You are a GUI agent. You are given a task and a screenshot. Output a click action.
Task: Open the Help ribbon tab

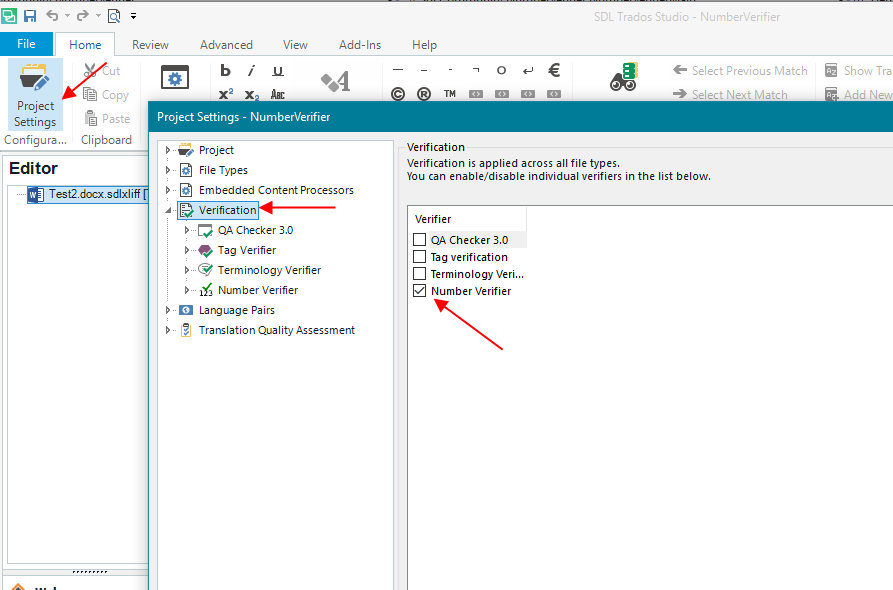click(424, 44)
